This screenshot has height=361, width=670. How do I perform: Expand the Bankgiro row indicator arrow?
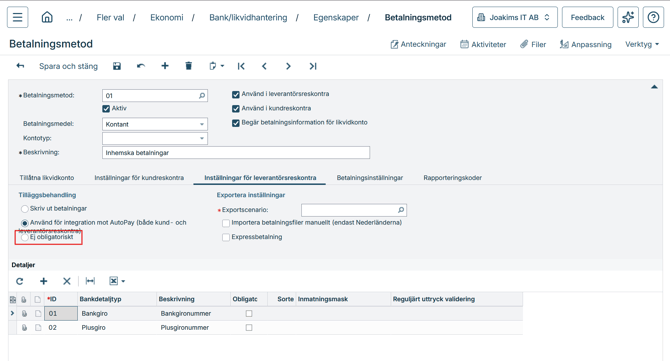tap(12, 314)
